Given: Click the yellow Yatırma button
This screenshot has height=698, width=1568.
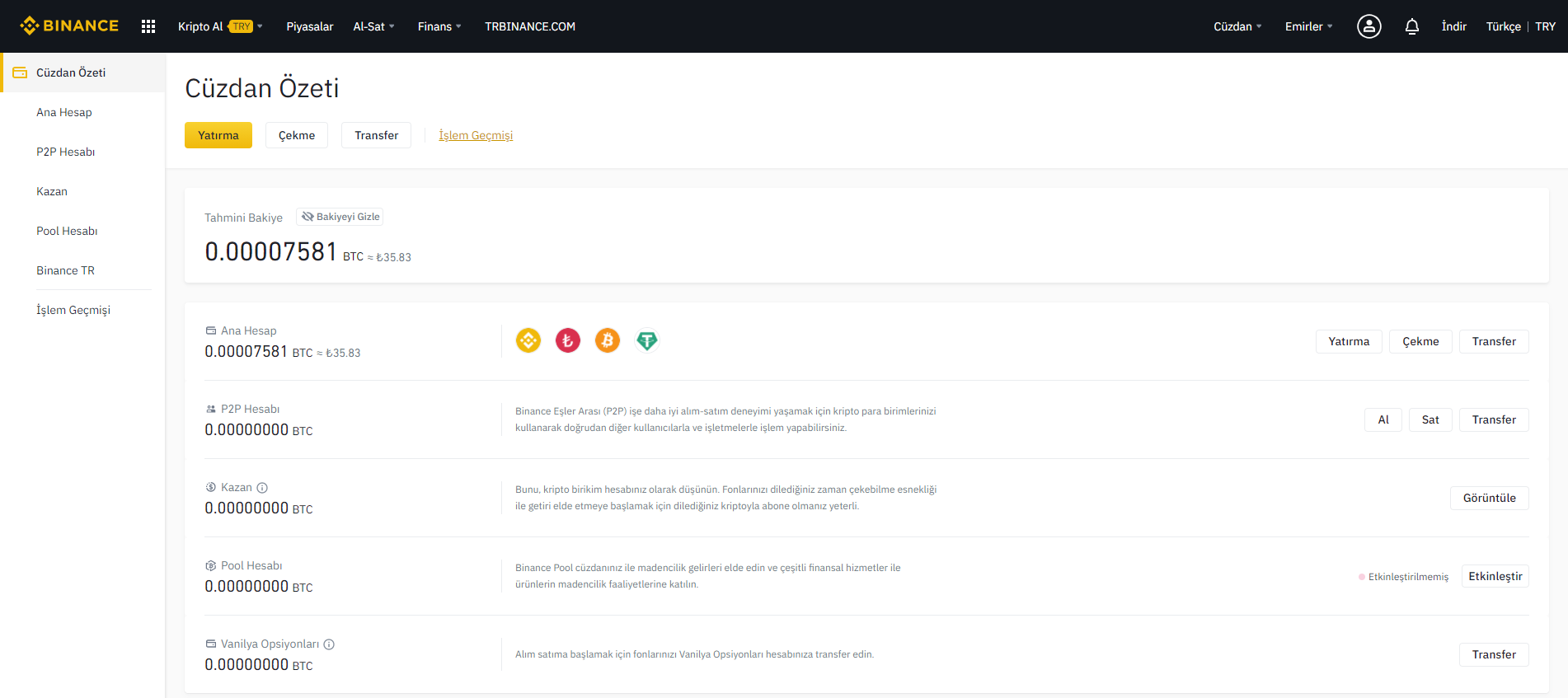Looking at the screenshot, I should pos(218,135).
